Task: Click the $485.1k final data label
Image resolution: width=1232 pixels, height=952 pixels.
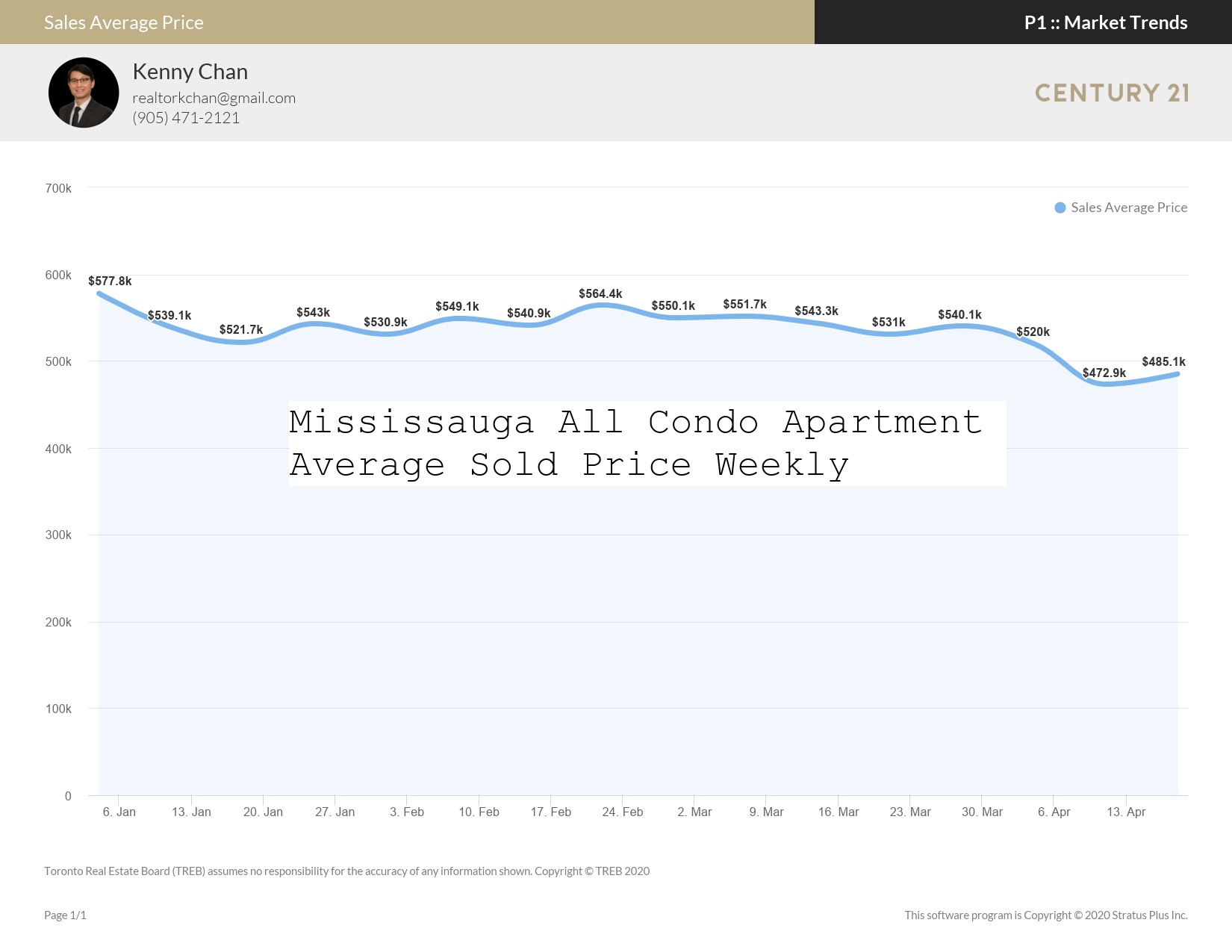Action: pyautogui.click(x=1163, y=361)
